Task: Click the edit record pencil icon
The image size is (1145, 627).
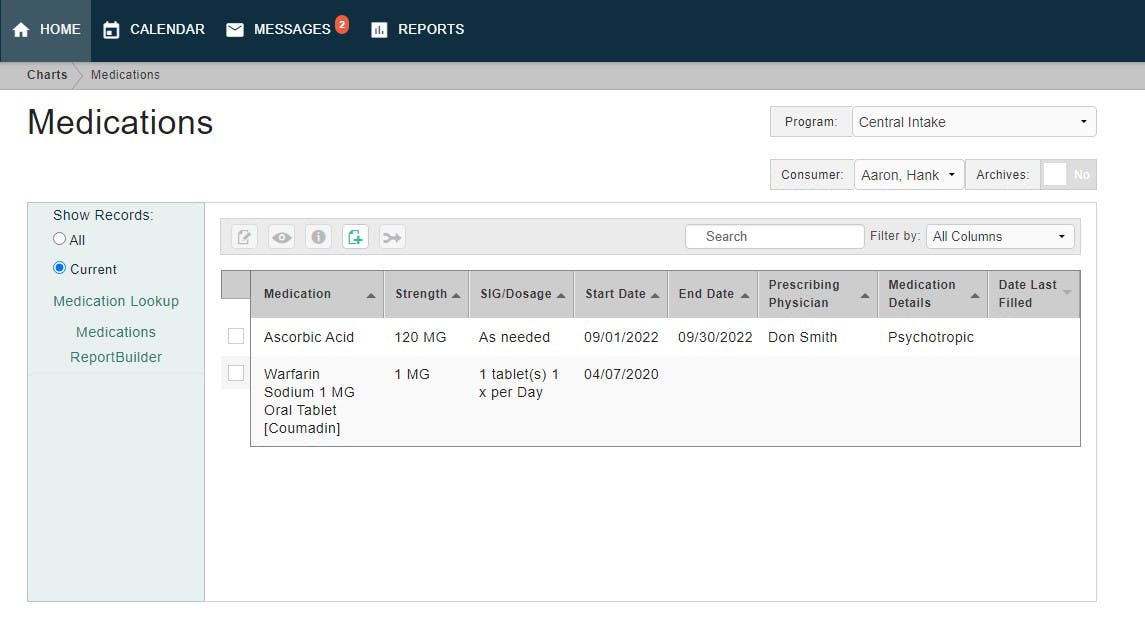Action: (244, 236)
